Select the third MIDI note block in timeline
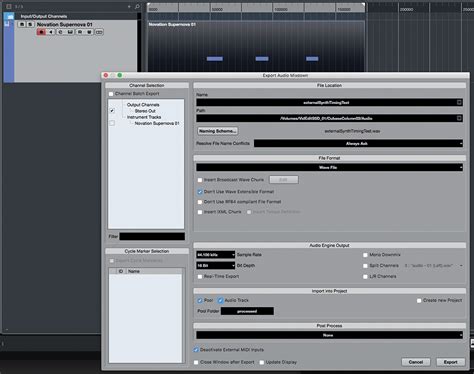Viewport: 474px width, 374px height. [312, 59]
